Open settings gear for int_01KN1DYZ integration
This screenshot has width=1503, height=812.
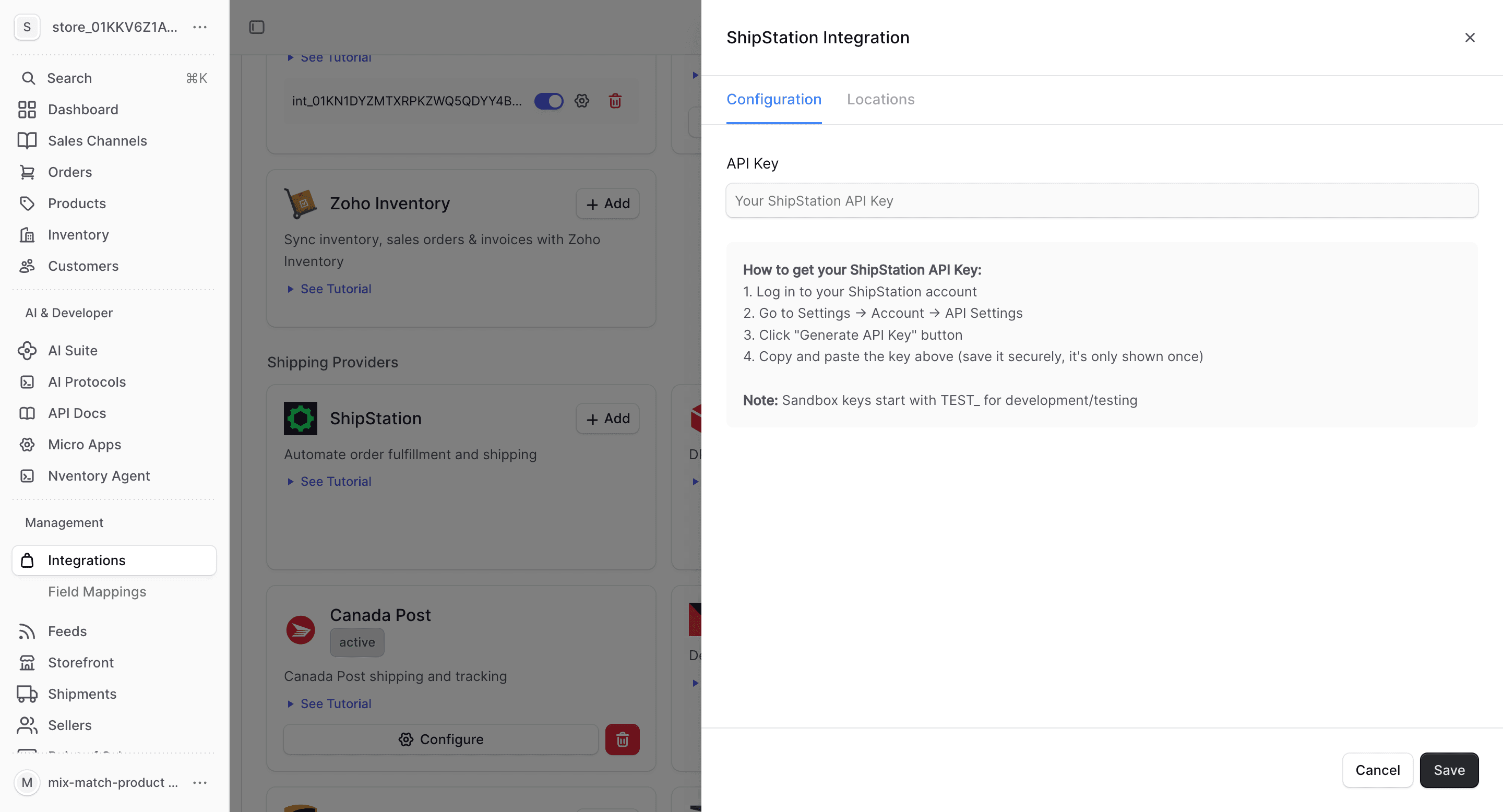[x=582, y=101]
